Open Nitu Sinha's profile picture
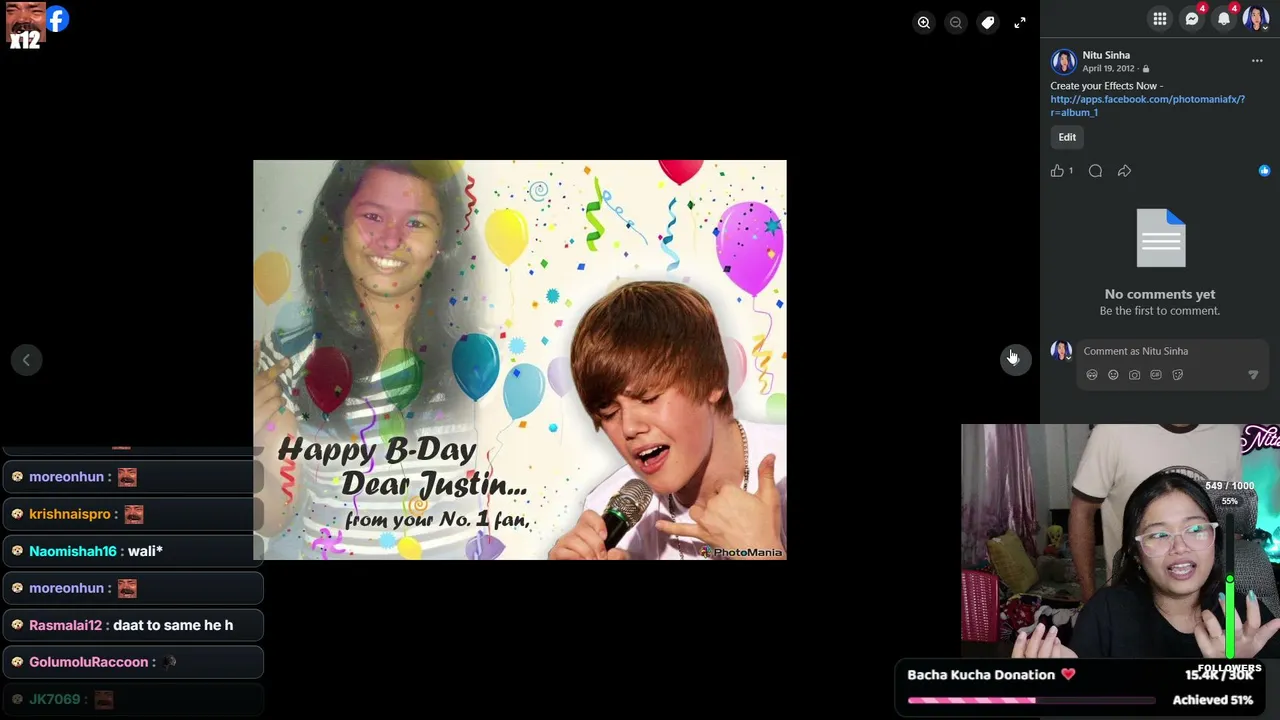1280x720 pixels. [1063, 62]
